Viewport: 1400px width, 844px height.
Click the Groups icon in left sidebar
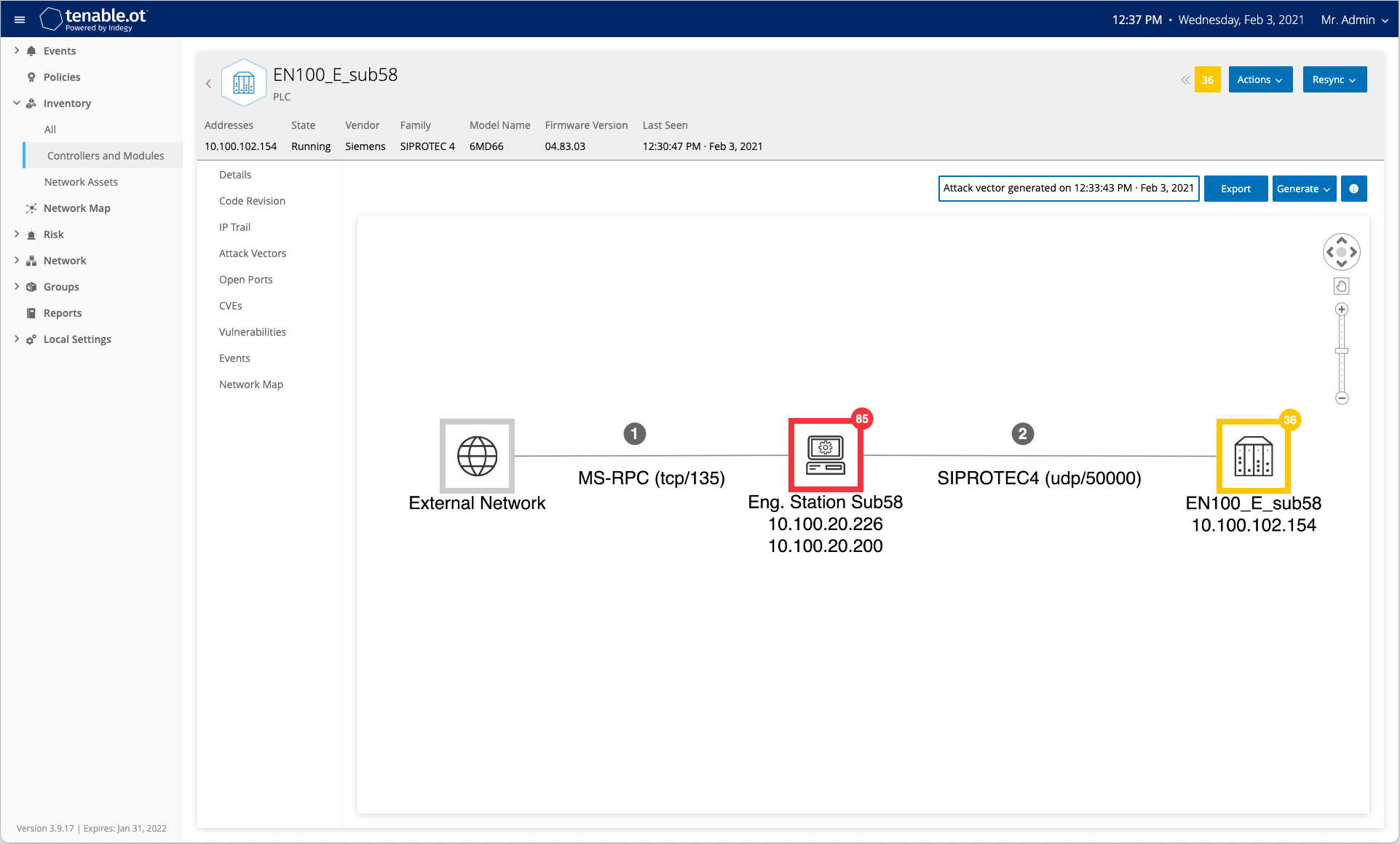[31, 286]
